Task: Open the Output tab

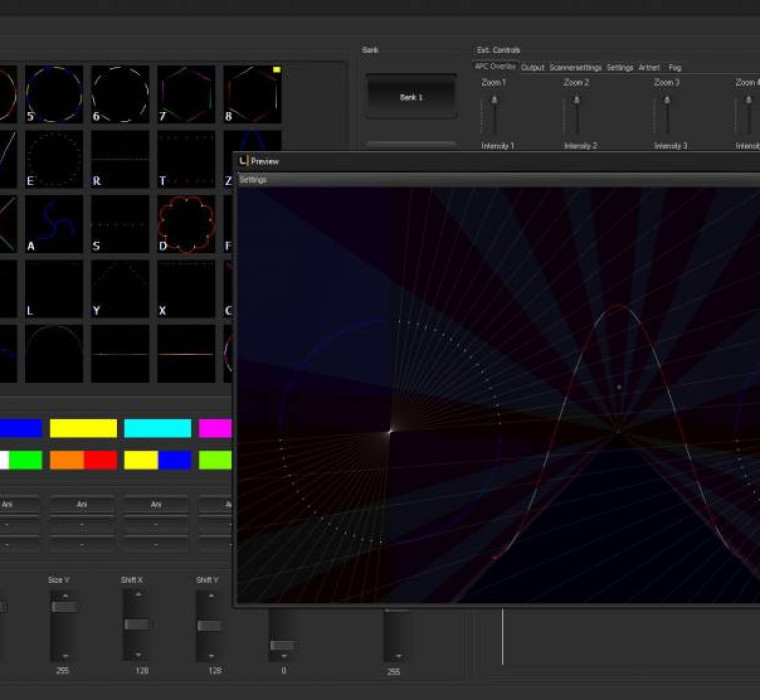Action: [532, 68]
